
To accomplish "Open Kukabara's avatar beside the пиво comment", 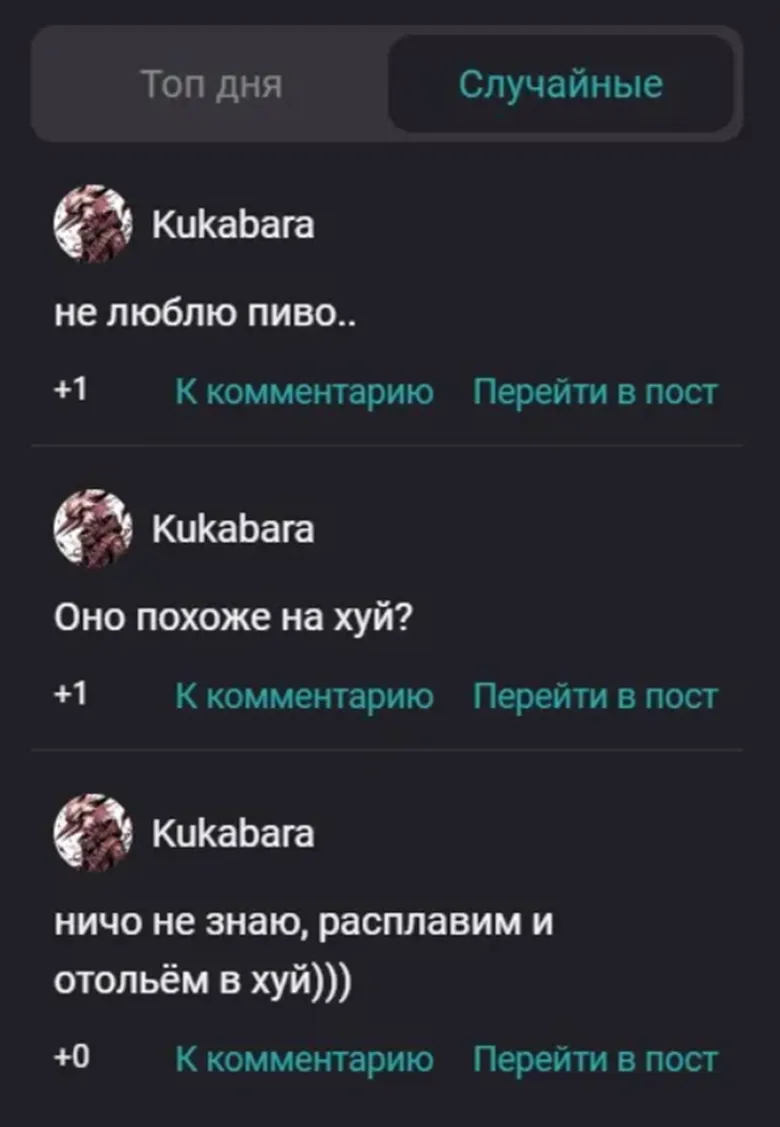I will 93,224.
